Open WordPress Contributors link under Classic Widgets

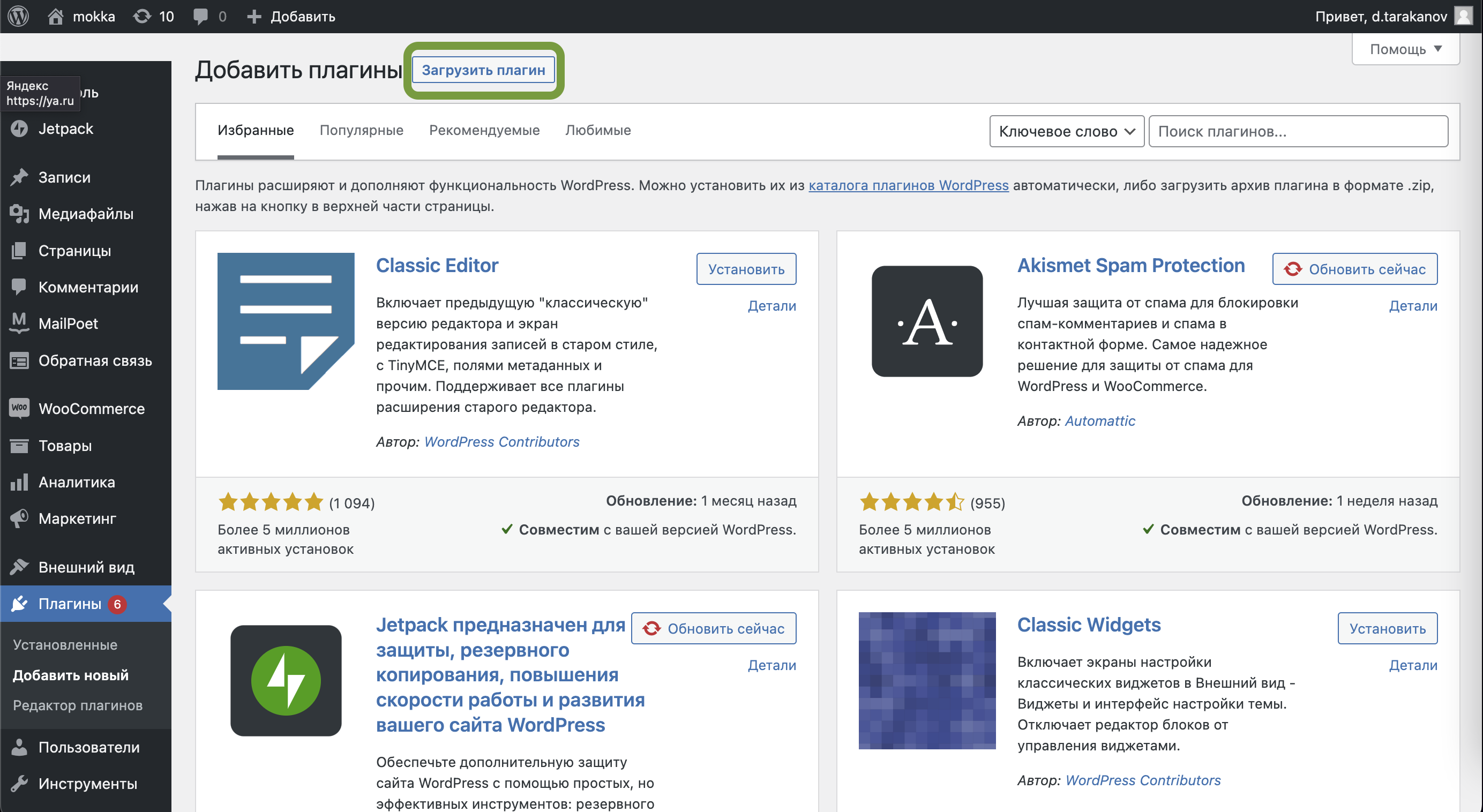(x=1143, y=780)
